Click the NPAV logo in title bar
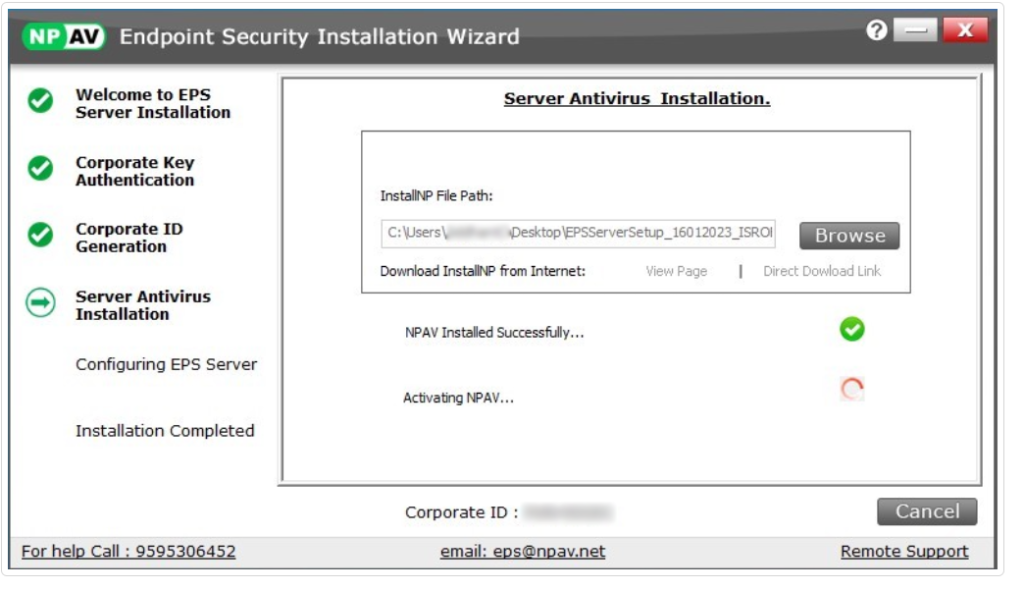The height and width of the screenshot is (589, 1024). coord(64,37)
